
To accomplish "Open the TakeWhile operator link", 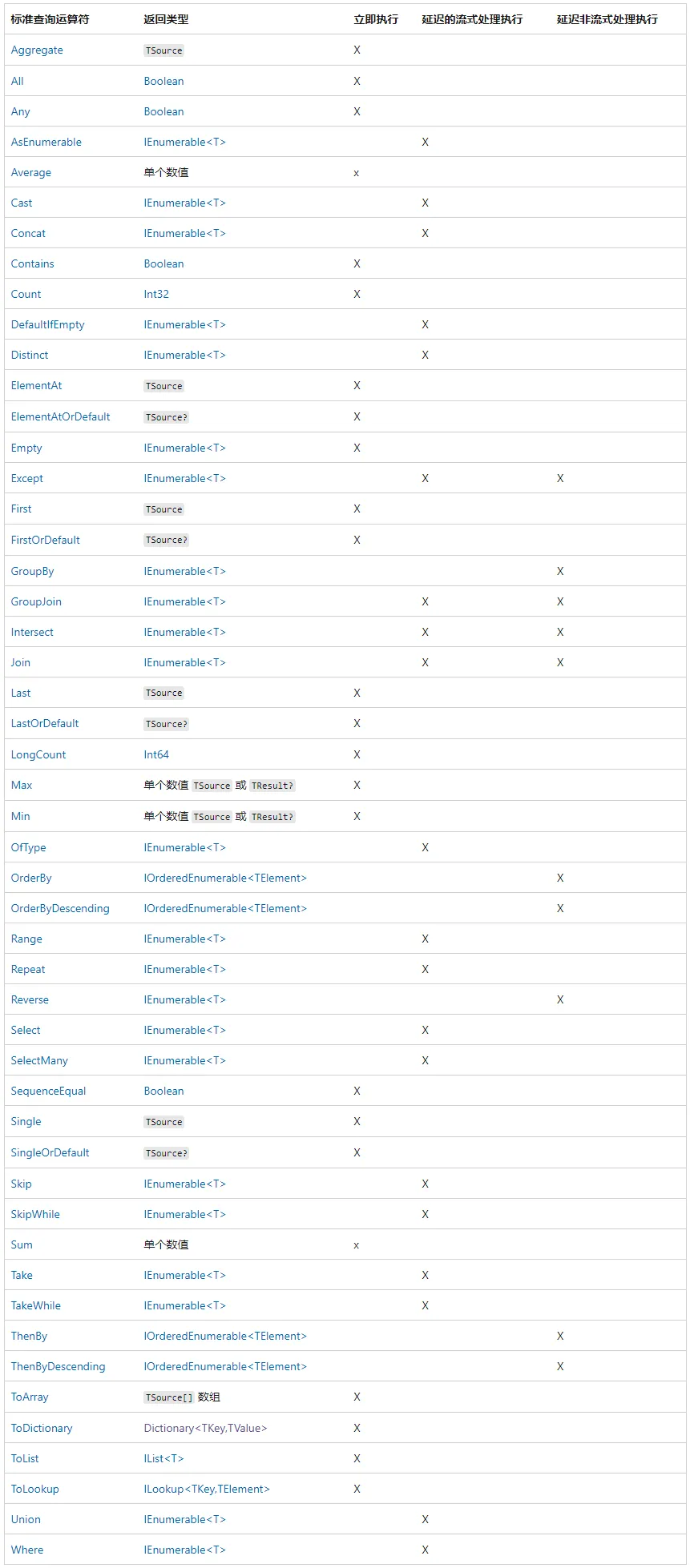I will [36, 1305].
